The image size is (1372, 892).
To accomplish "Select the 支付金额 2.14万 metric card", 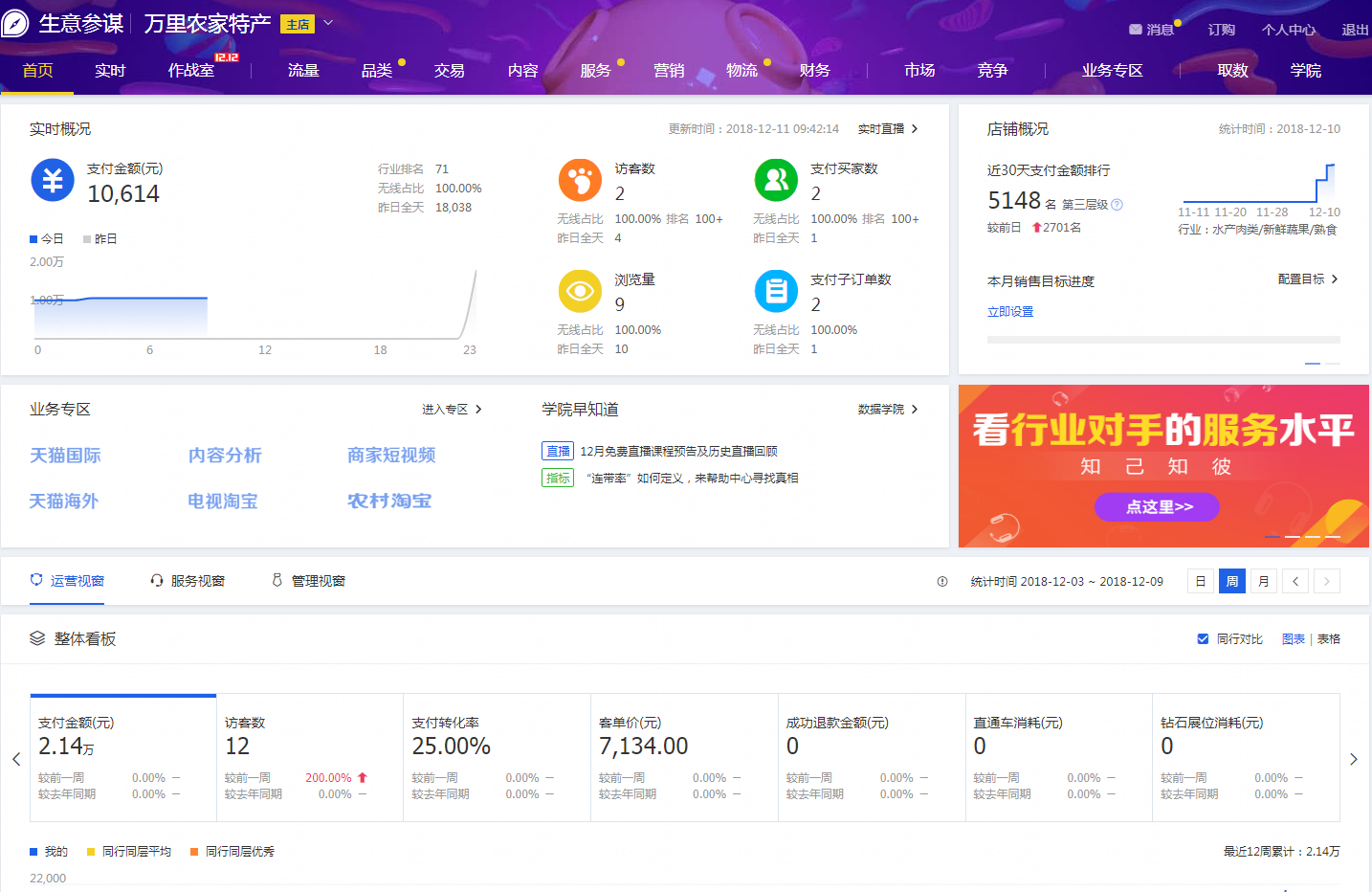I will coord(123,758).
